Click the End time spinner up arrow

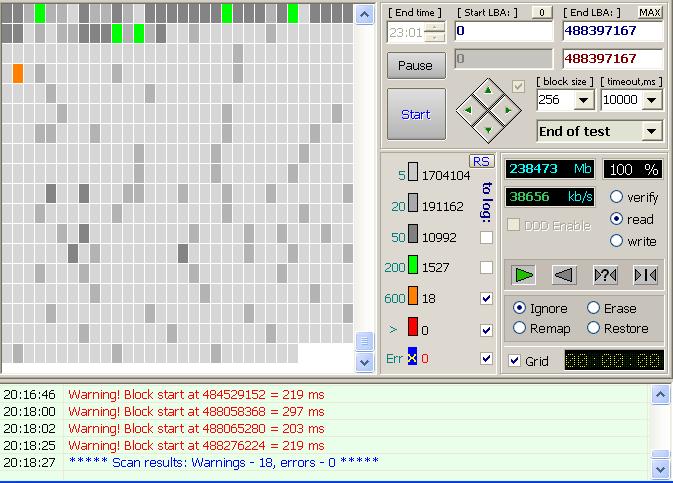[x=435, y=27]
